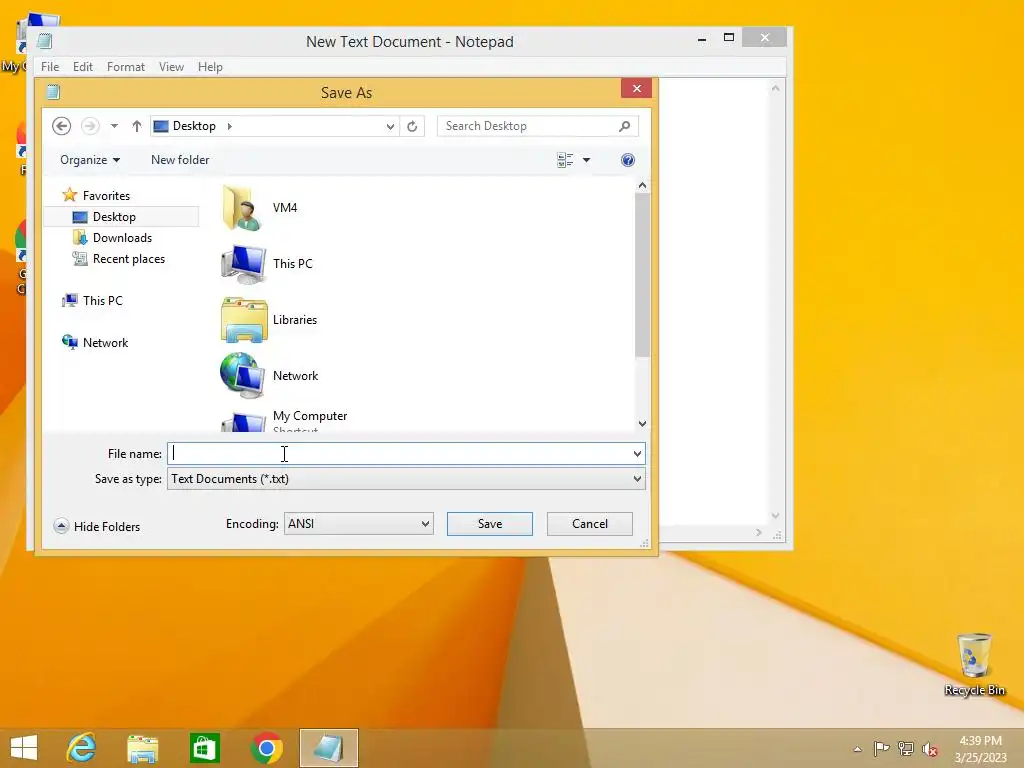Expand the Desktop breadcrumb chevron
This screenshot has height=768, width=1024.
[229, 126]
